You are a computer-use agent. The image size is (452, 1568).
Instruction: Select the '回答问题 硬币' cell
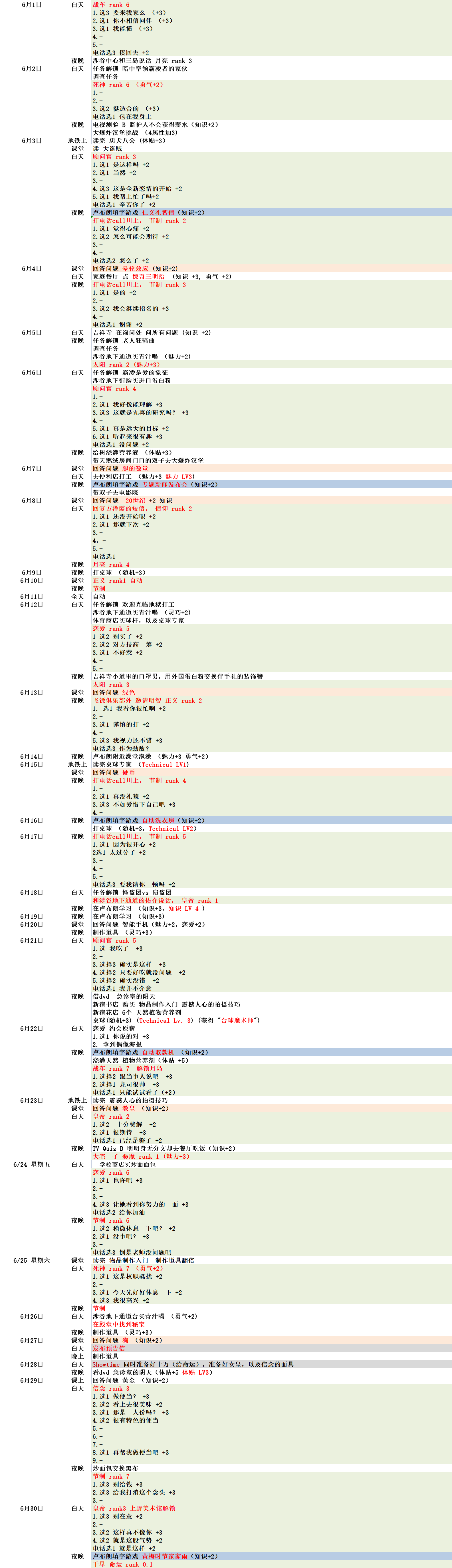(271, 772)
